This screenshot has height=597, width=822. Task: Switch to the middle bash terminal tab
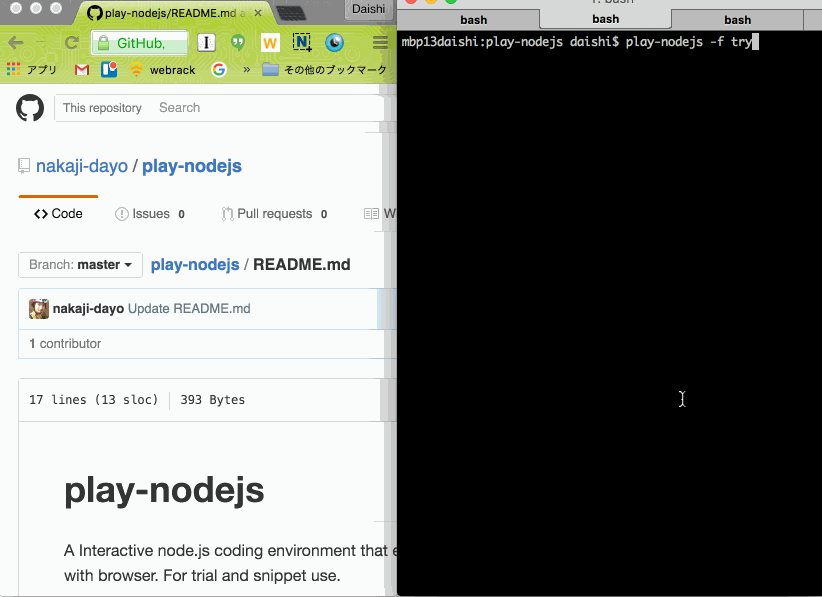tap(605, 19)
